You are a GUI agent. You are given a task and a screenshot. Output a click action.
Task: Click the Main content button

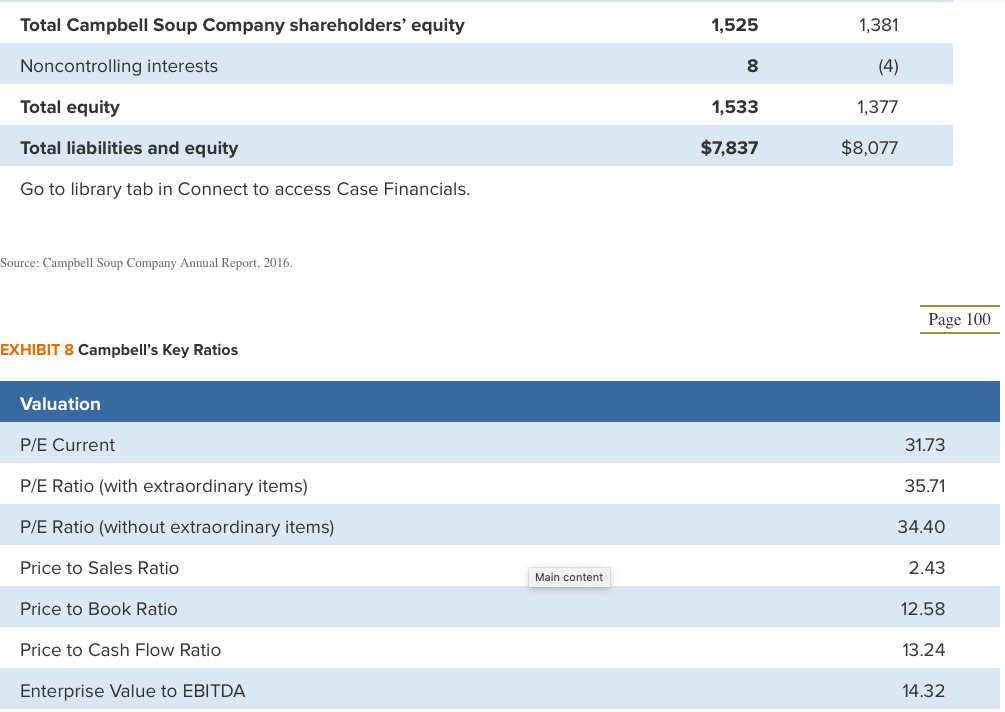pos(568,577)
